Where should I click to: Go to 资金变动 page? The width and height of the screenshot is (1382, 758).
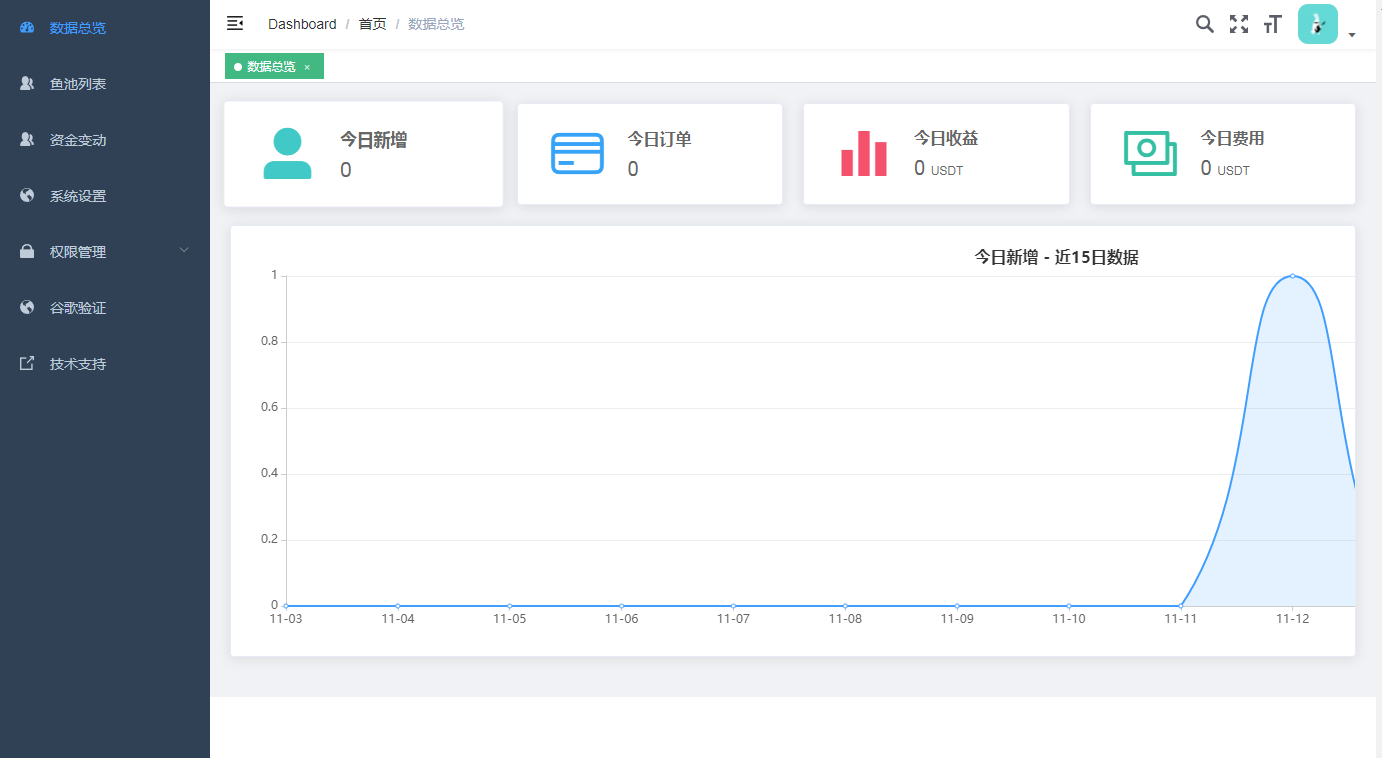(x=78, y=140)
